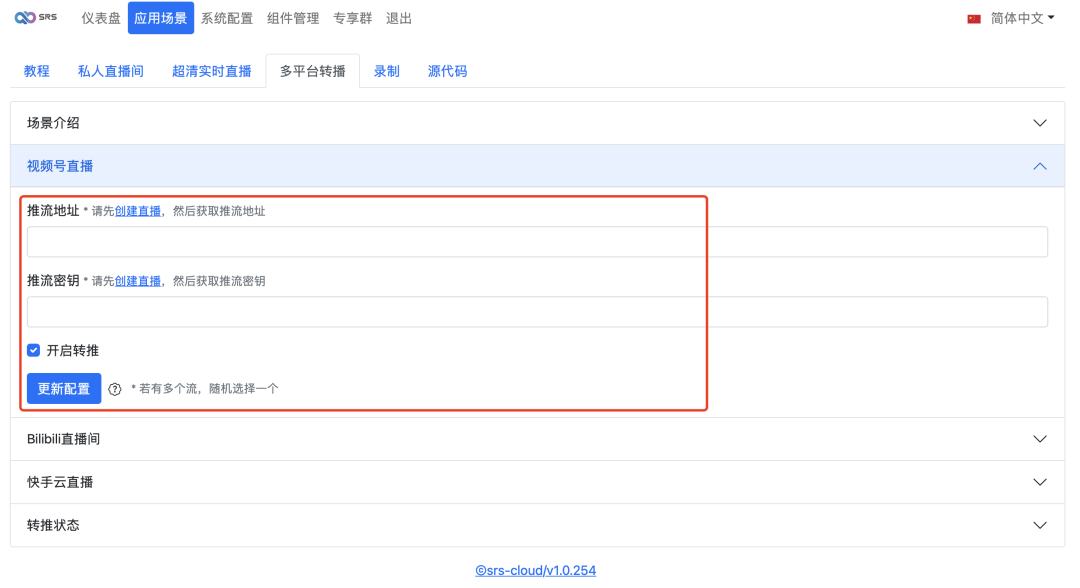Screen dimensions: 1080x588
Task: Open 组件管理 in top navigation
Action: [293, 19]
